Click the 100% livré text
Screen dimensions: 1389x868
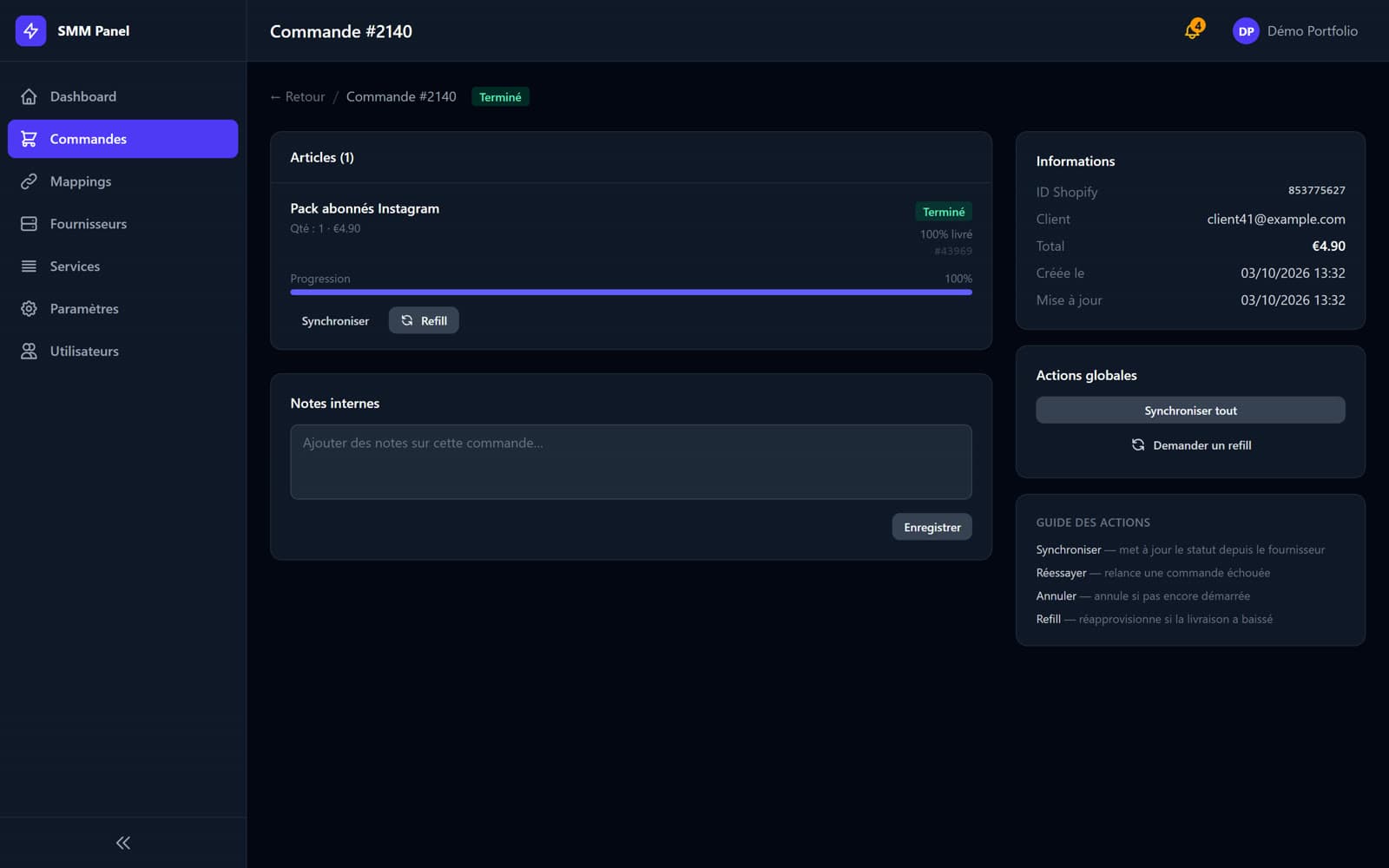click(946, 234)
